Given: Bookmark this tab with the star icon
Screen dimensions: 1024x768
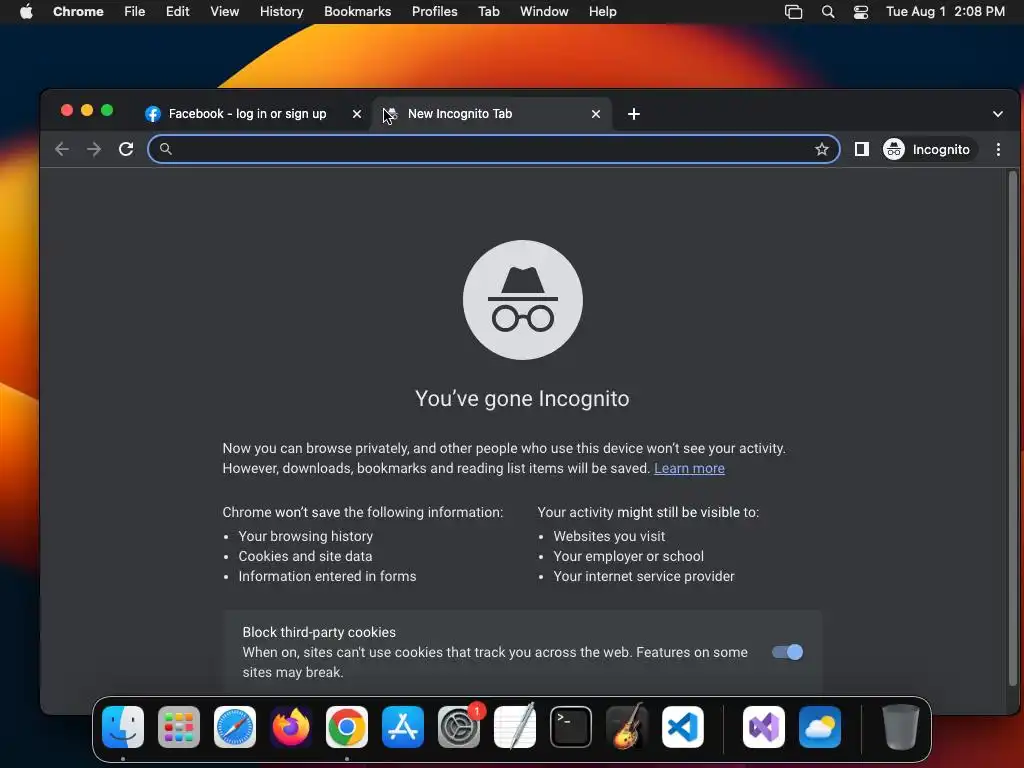Looking at the screenshot, I should pyautogui.click(x=822, y=150).
